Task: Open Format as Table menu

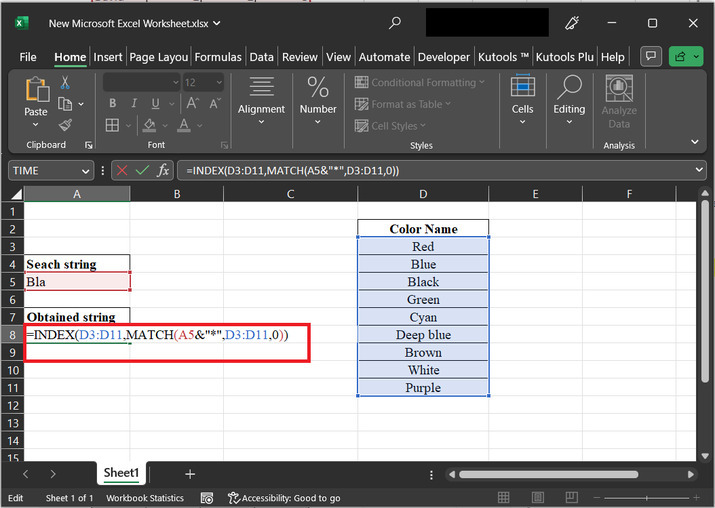Action: click(x=403, y=104)
